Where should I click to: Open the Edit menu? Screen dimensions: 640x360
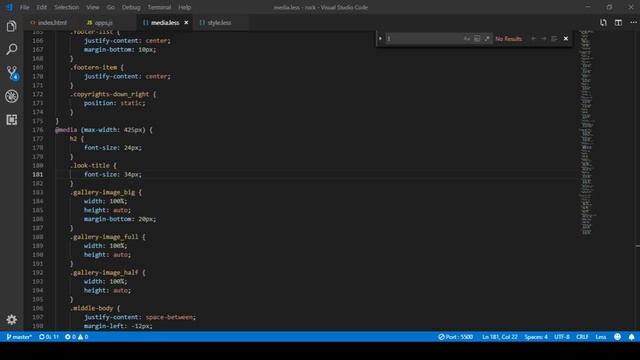41,7
